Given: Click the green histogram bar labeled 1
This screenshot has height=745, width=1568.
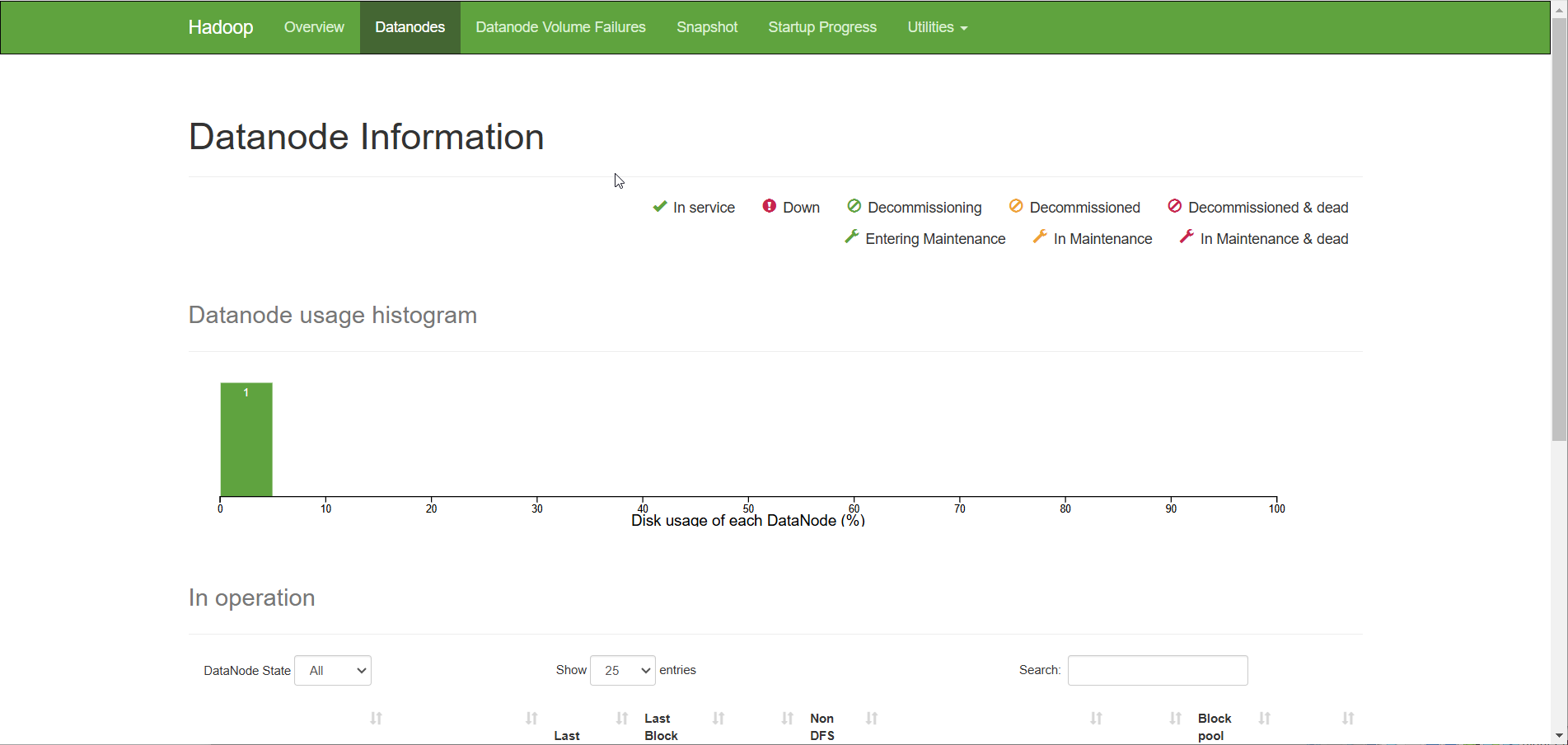Looking at the screenshot, I should pos(246,441).
